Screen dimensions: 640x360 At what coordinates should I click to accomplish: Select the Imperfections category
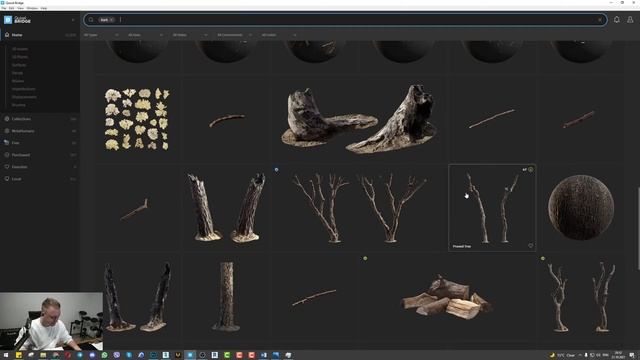coord(24,89)
